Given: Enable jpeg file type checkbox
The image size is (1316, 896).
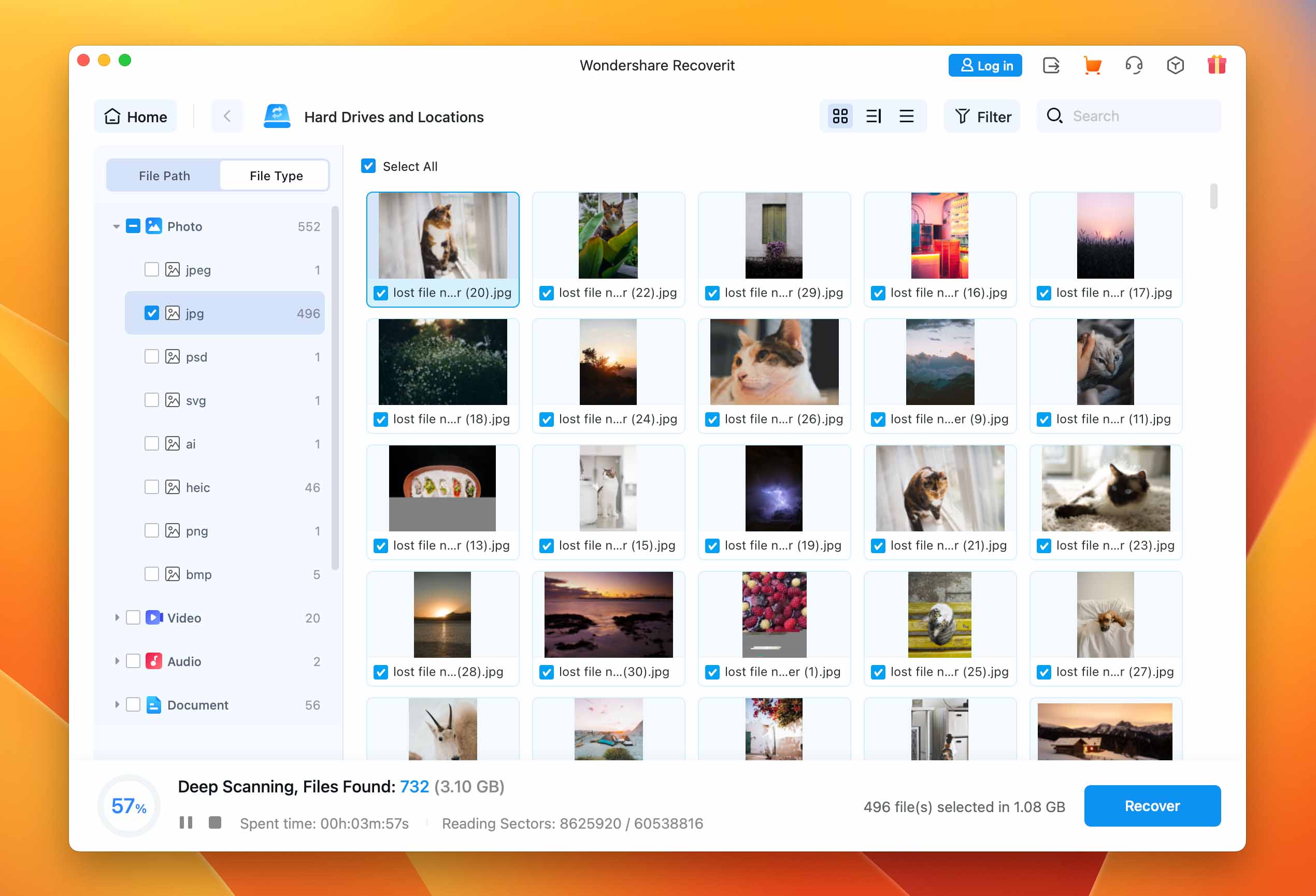Looking at the screenshot, I should tap(151, 270).
